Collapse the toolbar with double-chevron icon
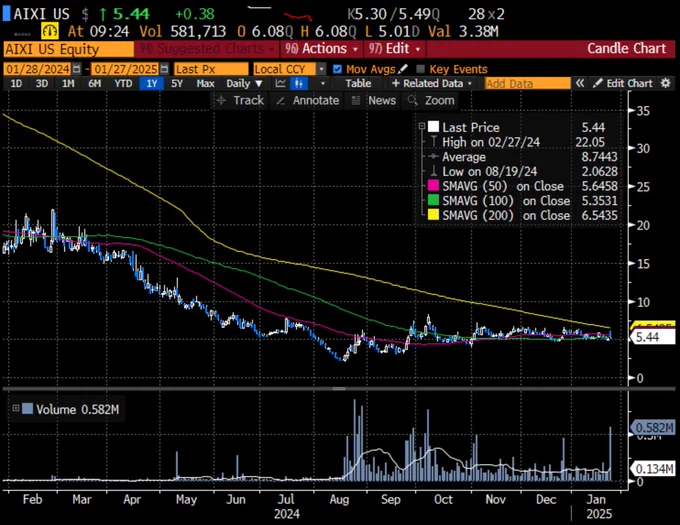 pyautogui.click(x=579, y=83)
